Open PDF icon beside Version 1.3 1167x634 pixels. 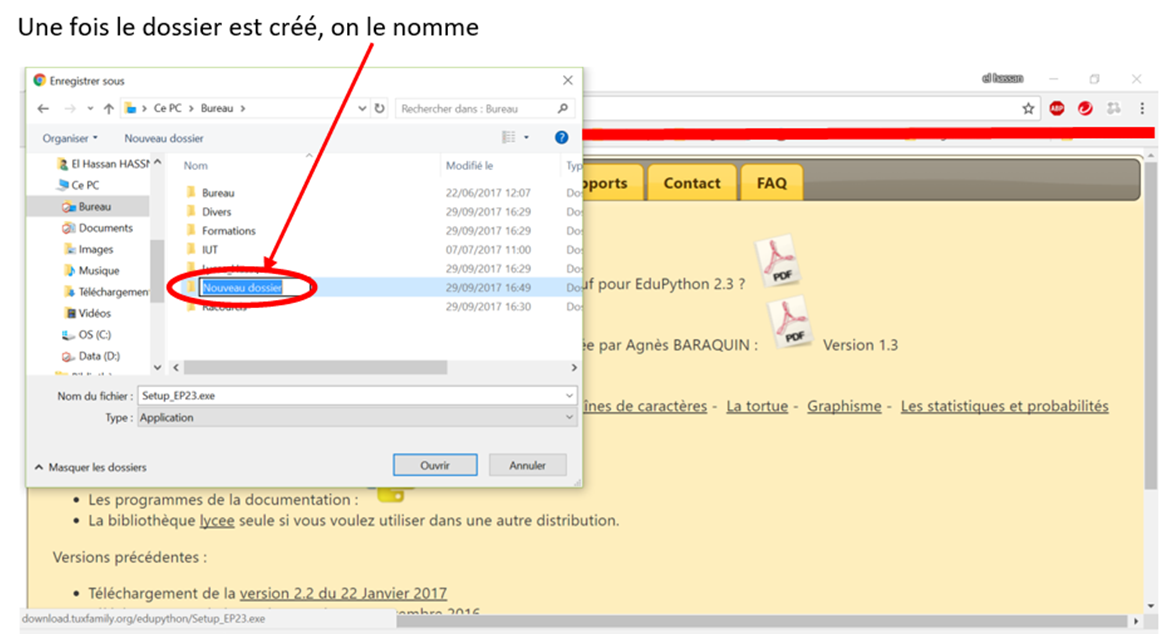coord(791,324)
